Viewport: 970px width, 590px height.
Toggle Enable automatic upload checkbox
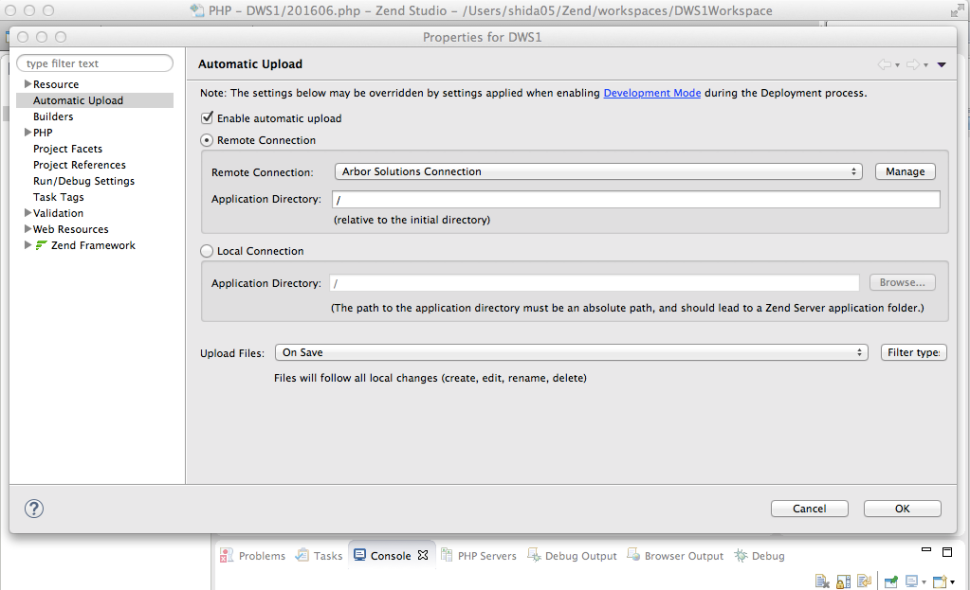pos(207,118)
